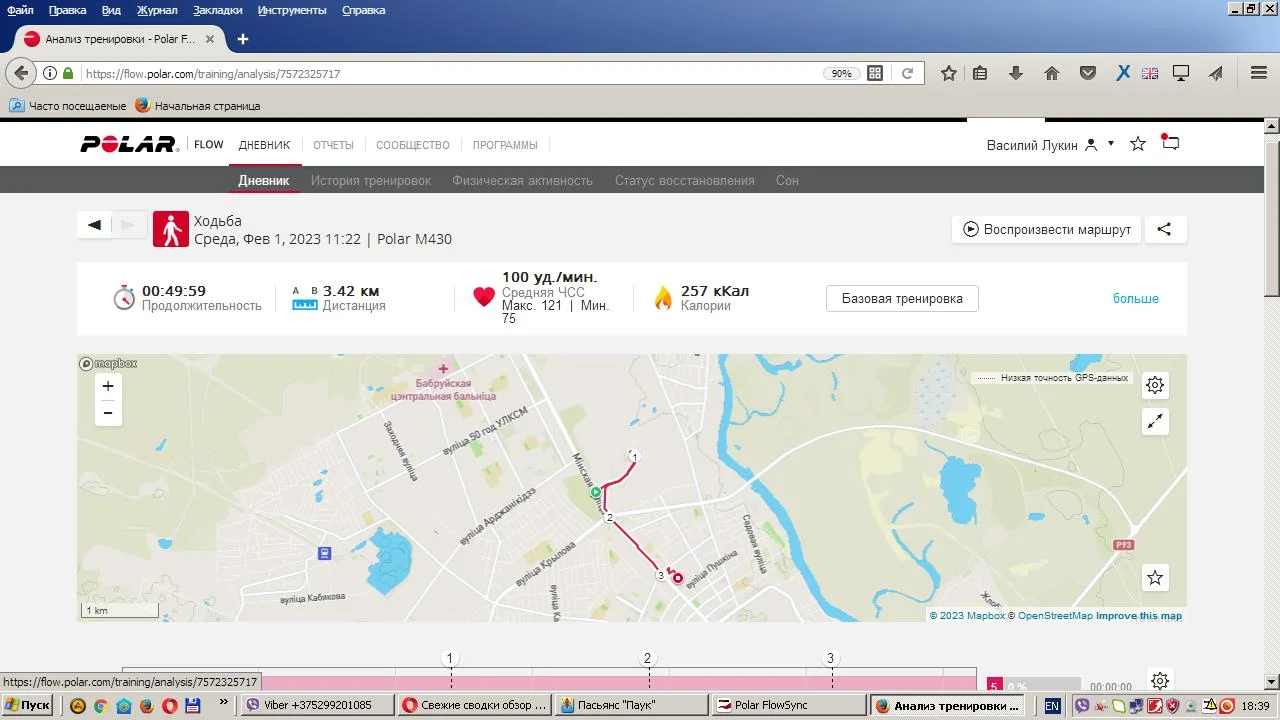The height and width of the screenshot is (720, 1280).
Task: Open chart settings gear below the map
Action: [x=1159, y=681]
